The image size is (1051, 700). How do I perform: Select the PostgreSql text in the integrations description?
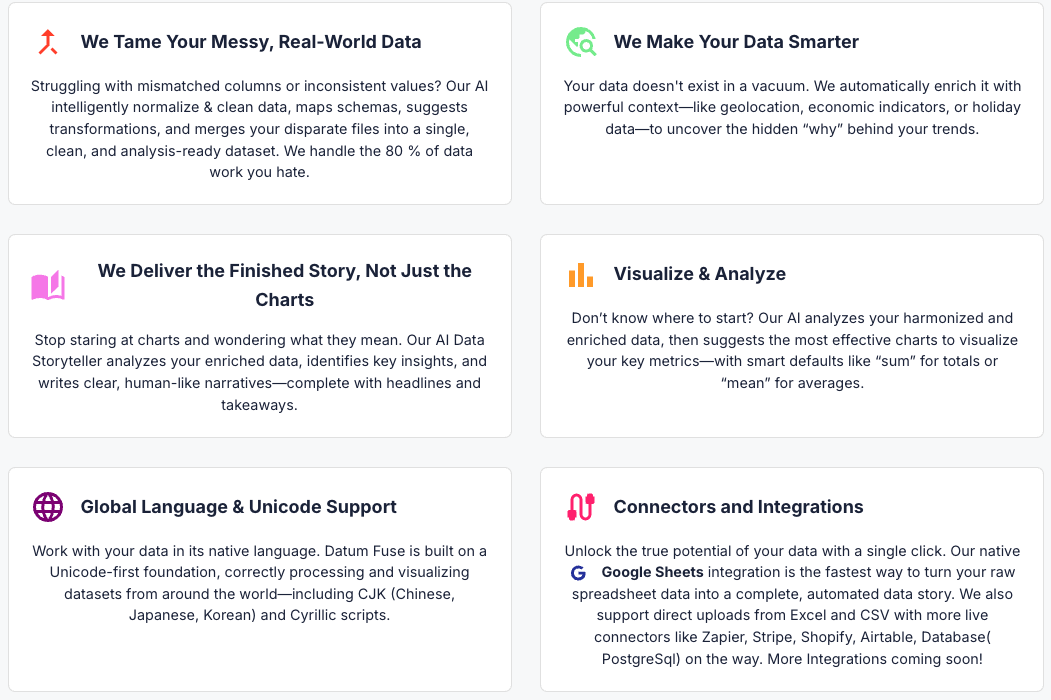click(639, 658)
